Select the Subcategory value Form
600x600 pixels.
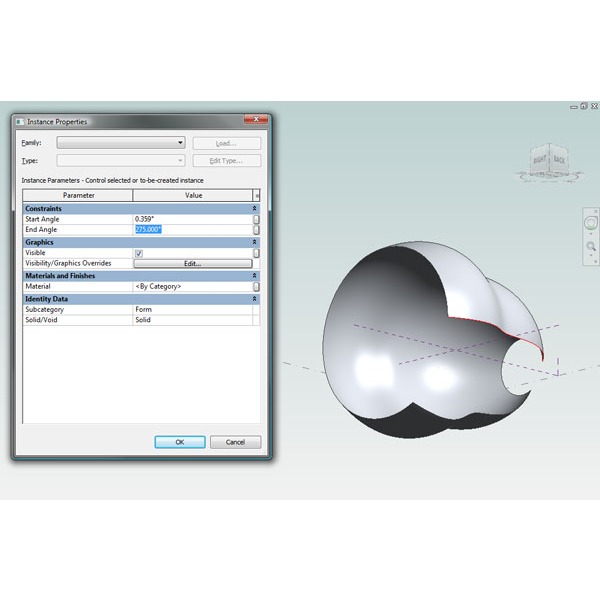pyautogui.click(x=192, y=310)
